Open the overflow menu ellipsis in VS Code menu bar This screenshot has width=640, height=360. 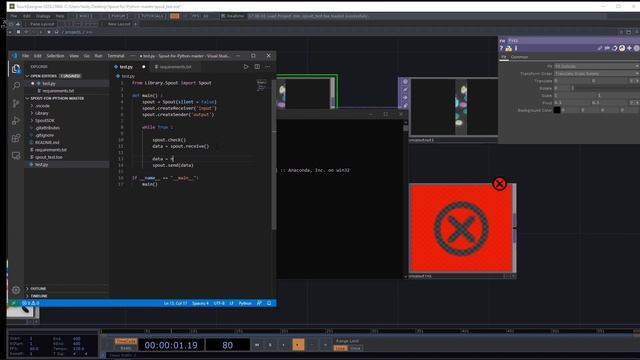(132, 56)
